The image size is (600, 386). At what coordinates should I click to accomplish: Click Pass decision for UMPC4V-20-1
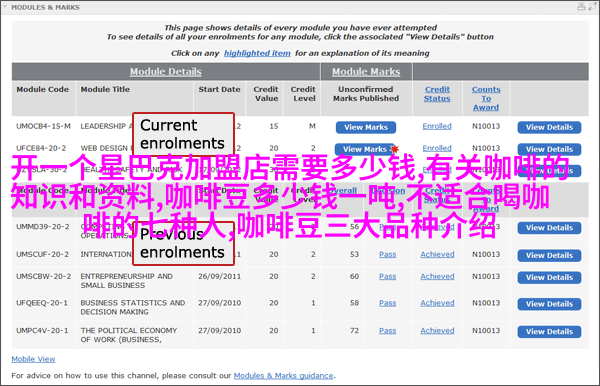point(388,331)
